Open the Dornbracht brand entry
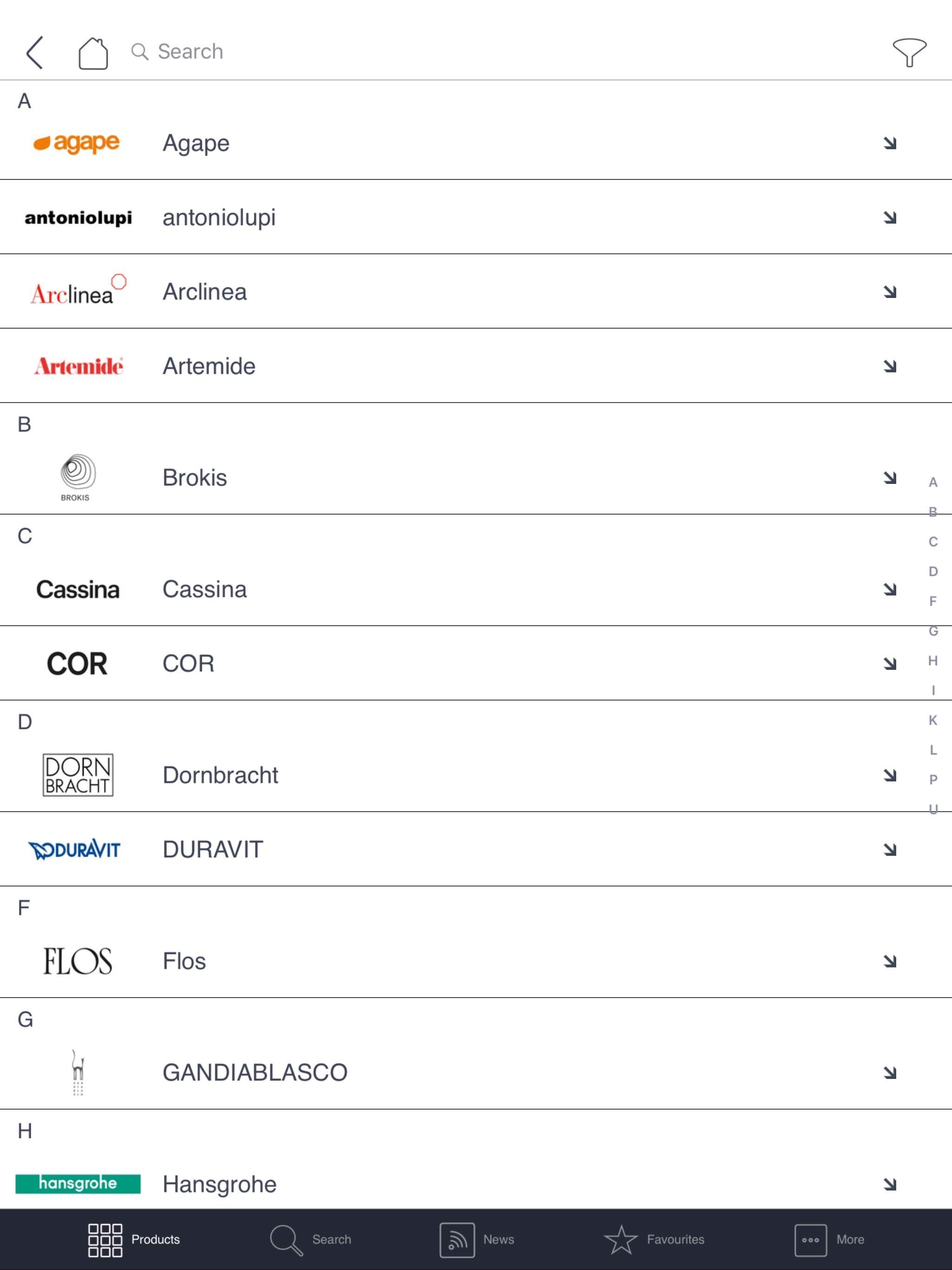952x1270 pixels. 220,775
